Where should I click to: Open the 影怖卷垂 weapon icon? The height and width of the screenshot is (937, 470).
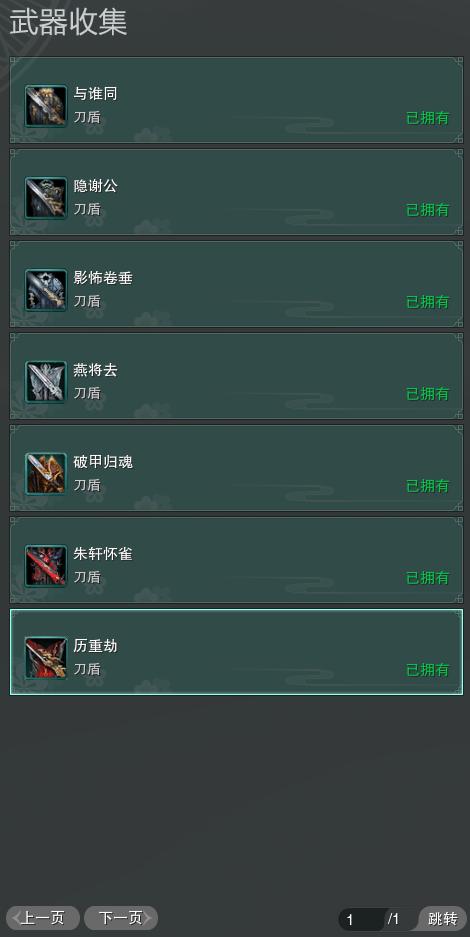tap(46, 290)
